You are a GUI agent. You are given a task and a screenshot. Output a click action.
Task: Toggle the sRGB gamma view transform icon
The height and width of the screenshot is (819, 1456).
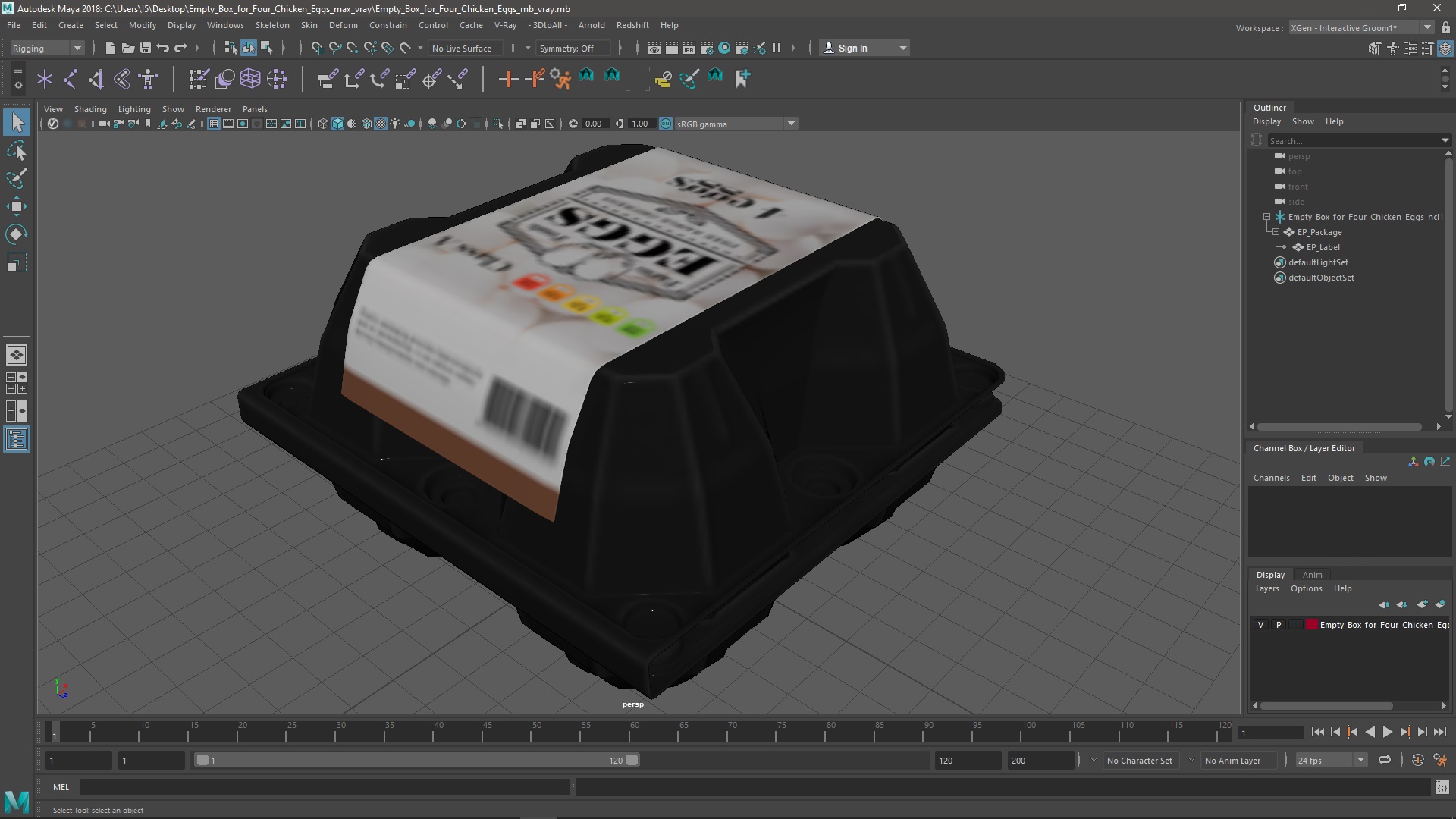click(666, 124)
